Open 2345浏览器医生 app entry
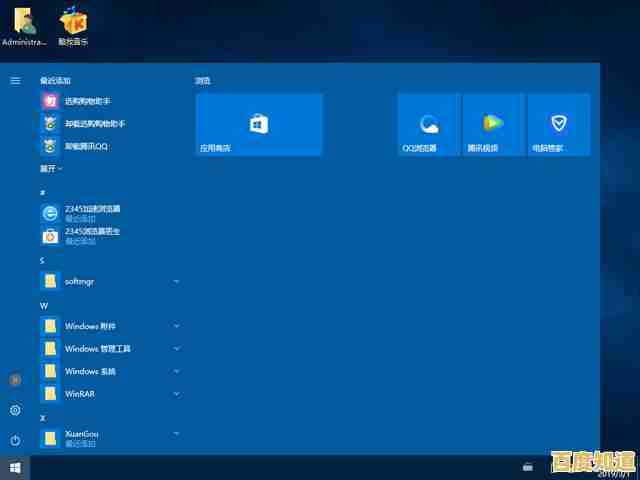The width and height of the screenshot is (640, 480). click(110, 236)
